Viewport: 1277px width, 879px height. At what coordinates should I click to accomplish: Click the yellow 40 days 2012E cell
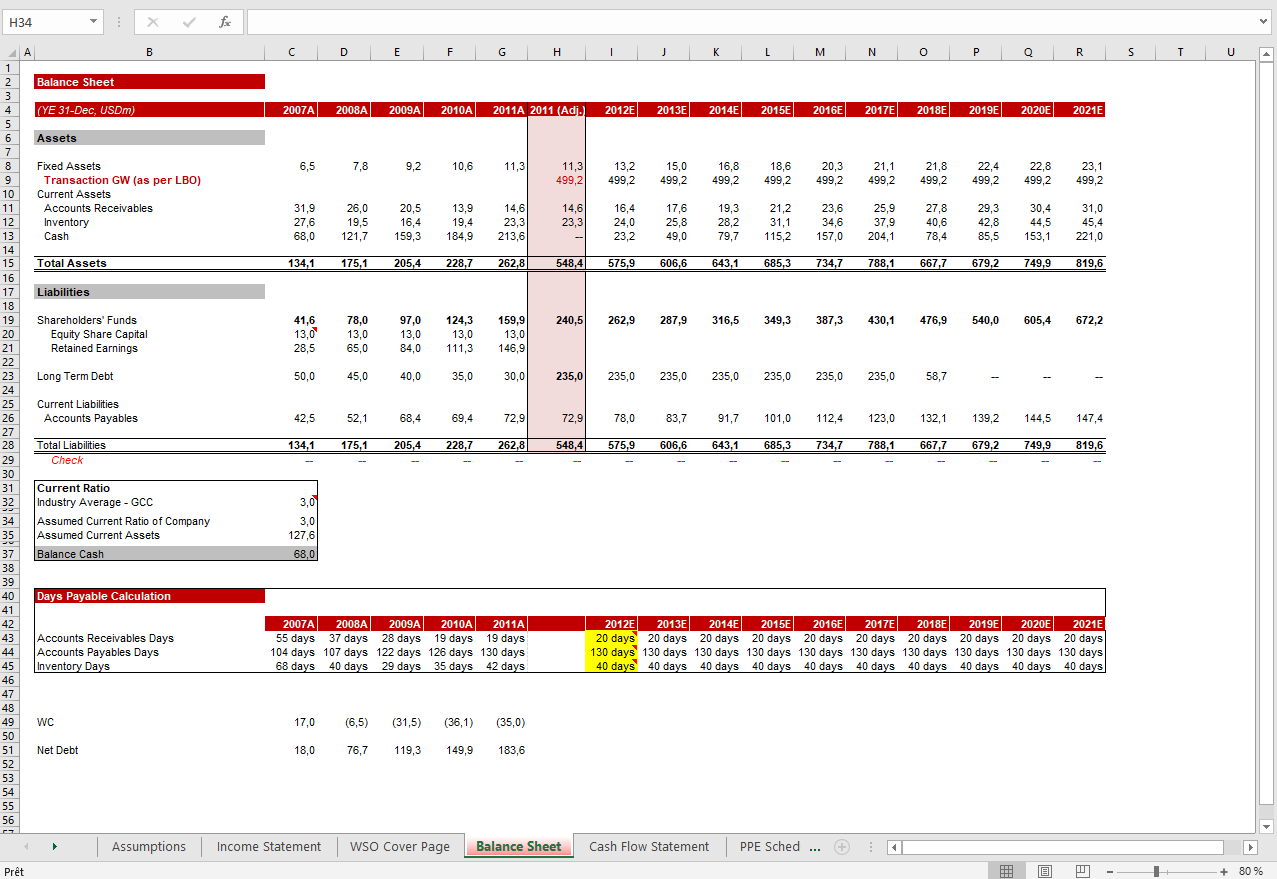611,666
